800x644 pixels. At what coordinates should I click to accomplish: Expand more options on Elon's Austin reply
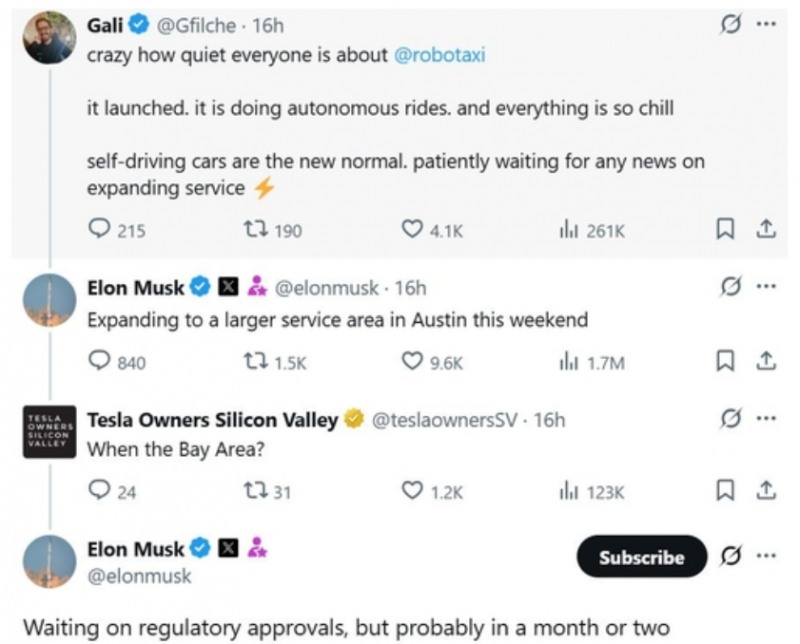tap(766, 287)
